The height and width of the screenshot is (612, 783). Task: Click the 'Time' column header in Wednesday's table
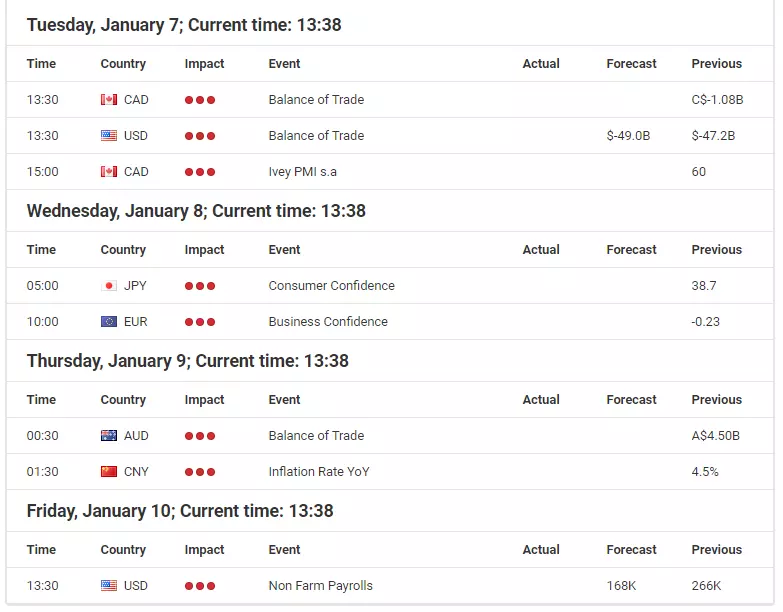click(x=41, y=250)
